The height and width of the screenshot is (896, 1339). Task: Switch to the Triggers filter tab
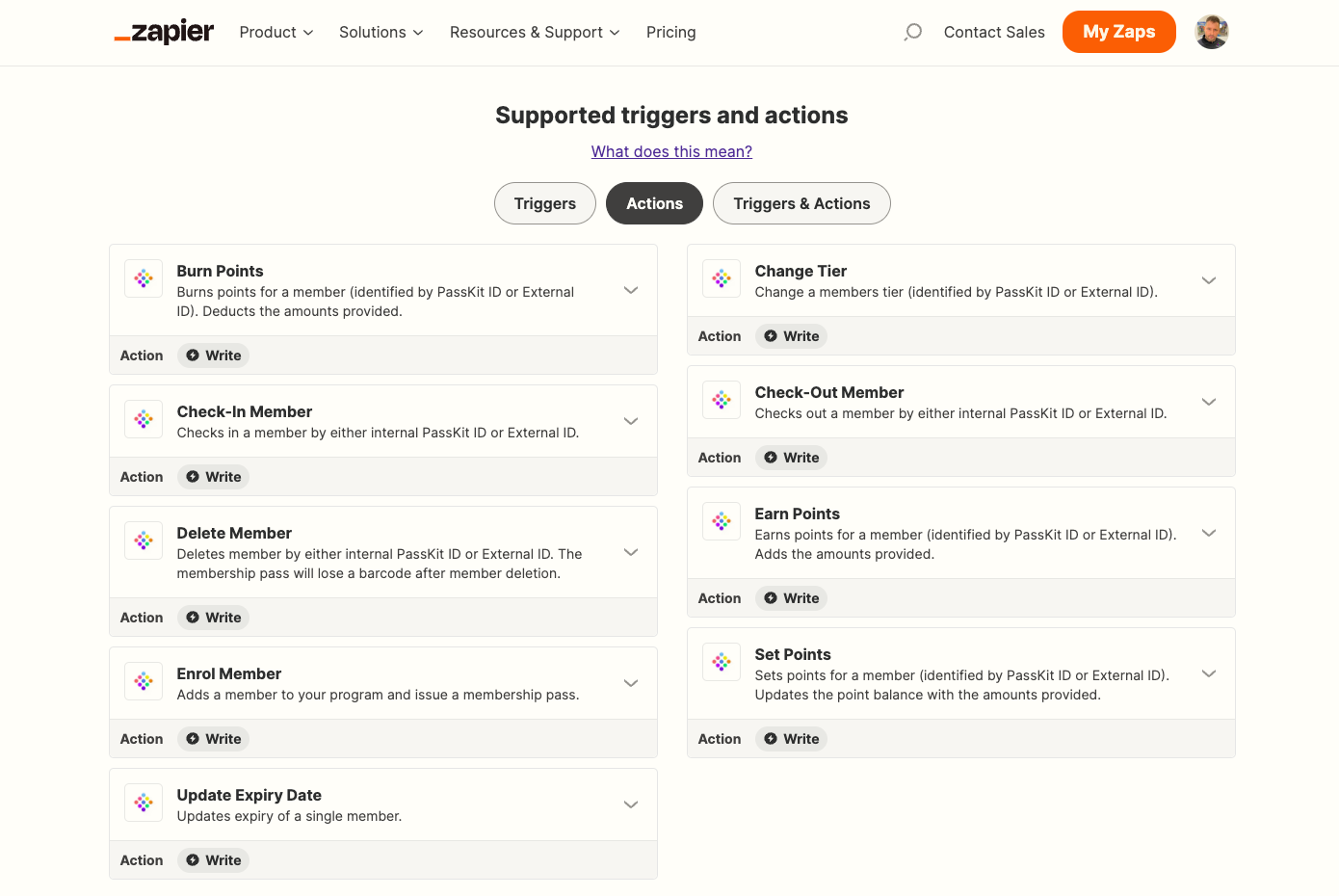coord(545,203)
